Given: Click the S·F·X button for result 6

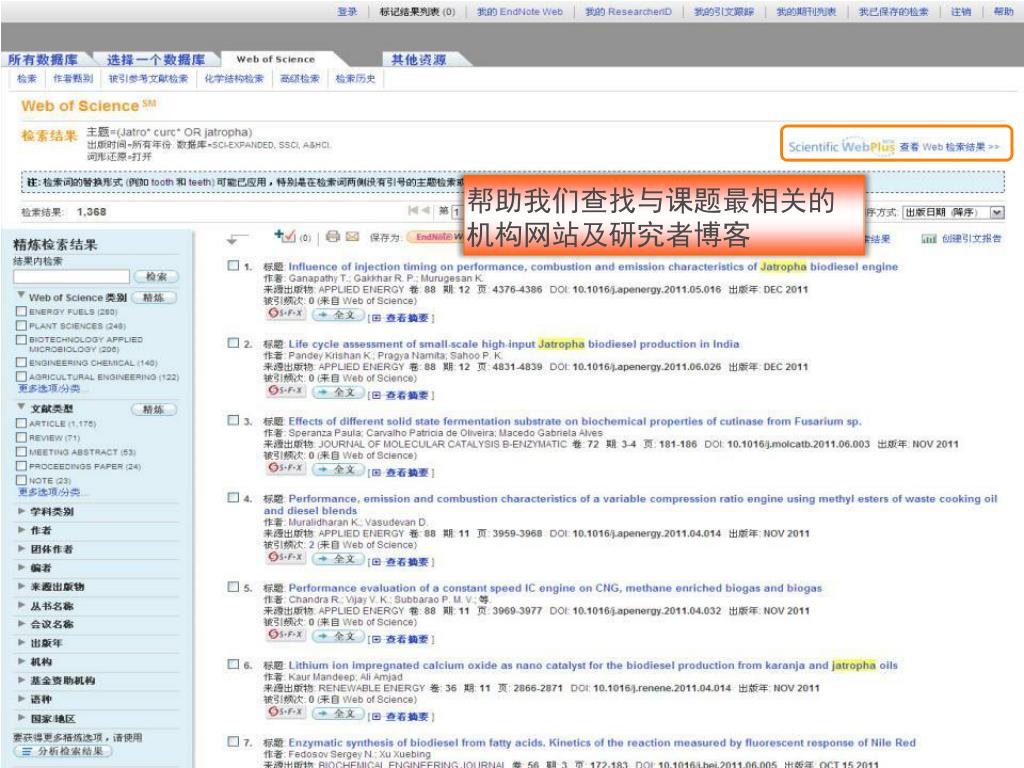Looking at the screenshot, I should click(x=285, y=712).
